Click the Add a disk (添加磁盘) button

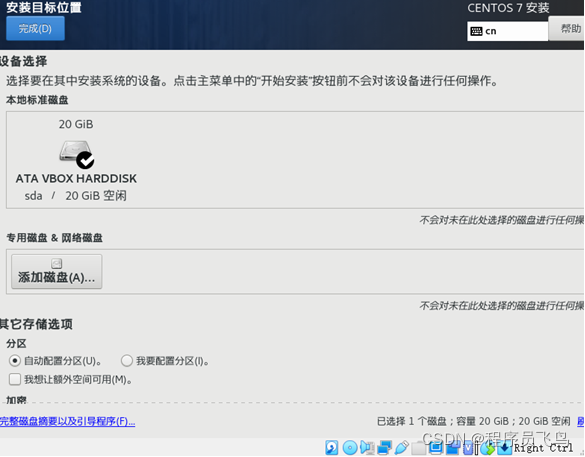pyautogui.click(x=57, y=272)
